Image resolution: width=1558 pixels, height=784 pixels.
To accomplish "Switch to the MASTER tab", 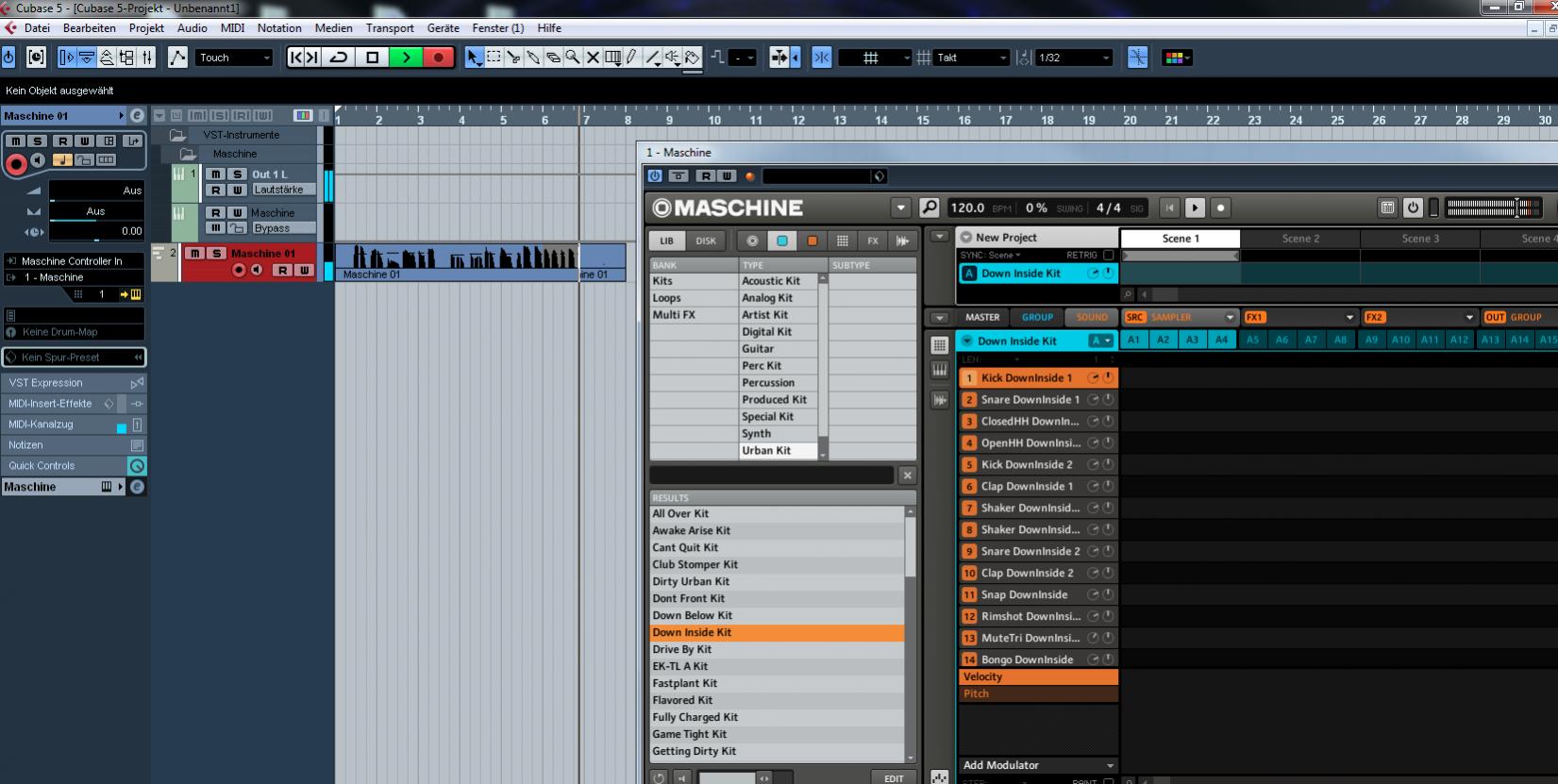I will (x=981, y=318).
